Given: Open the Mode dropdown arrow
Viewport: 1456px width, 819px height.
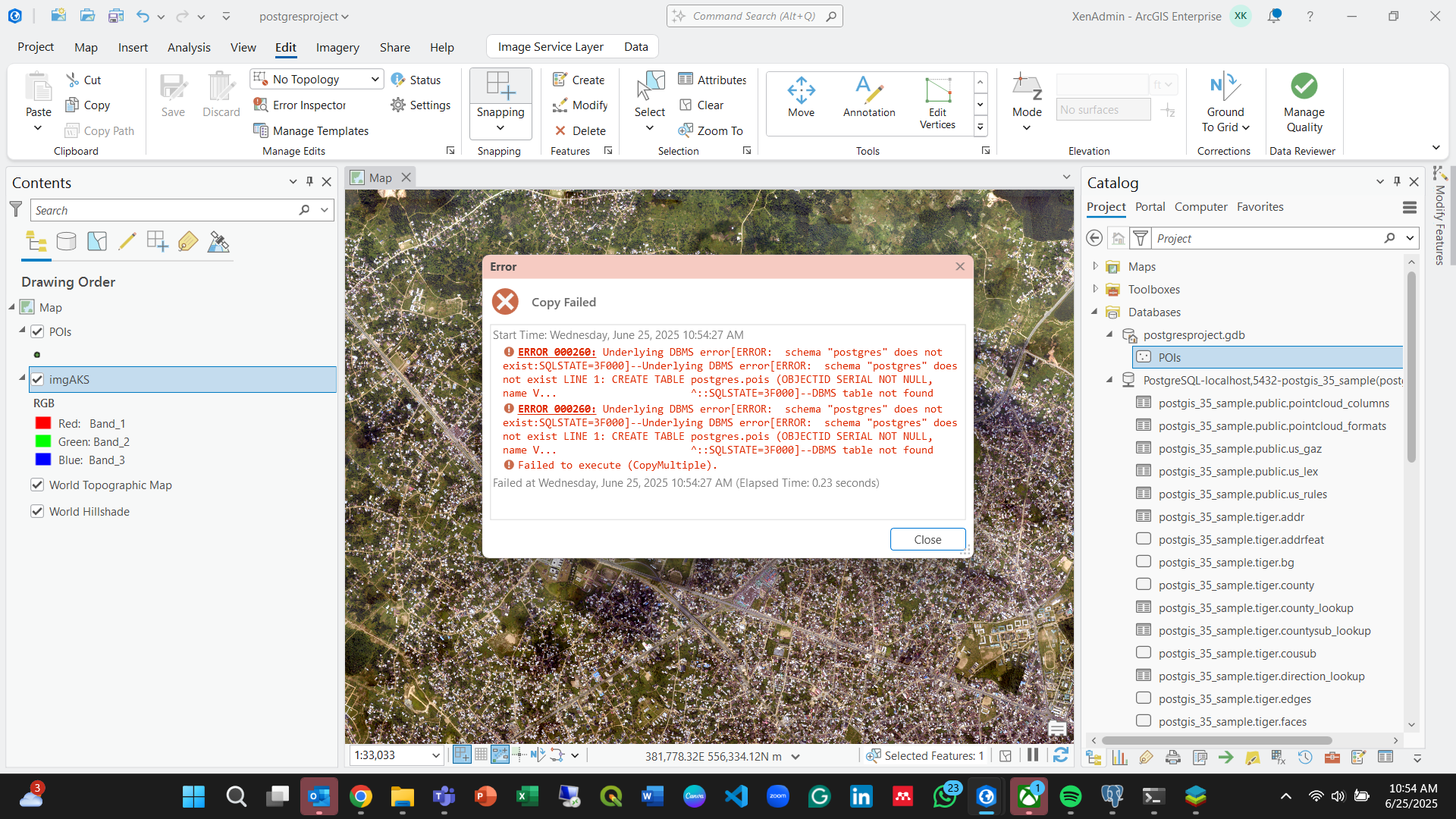Looking at the screenshot, I should click(x=1027, y=127).
